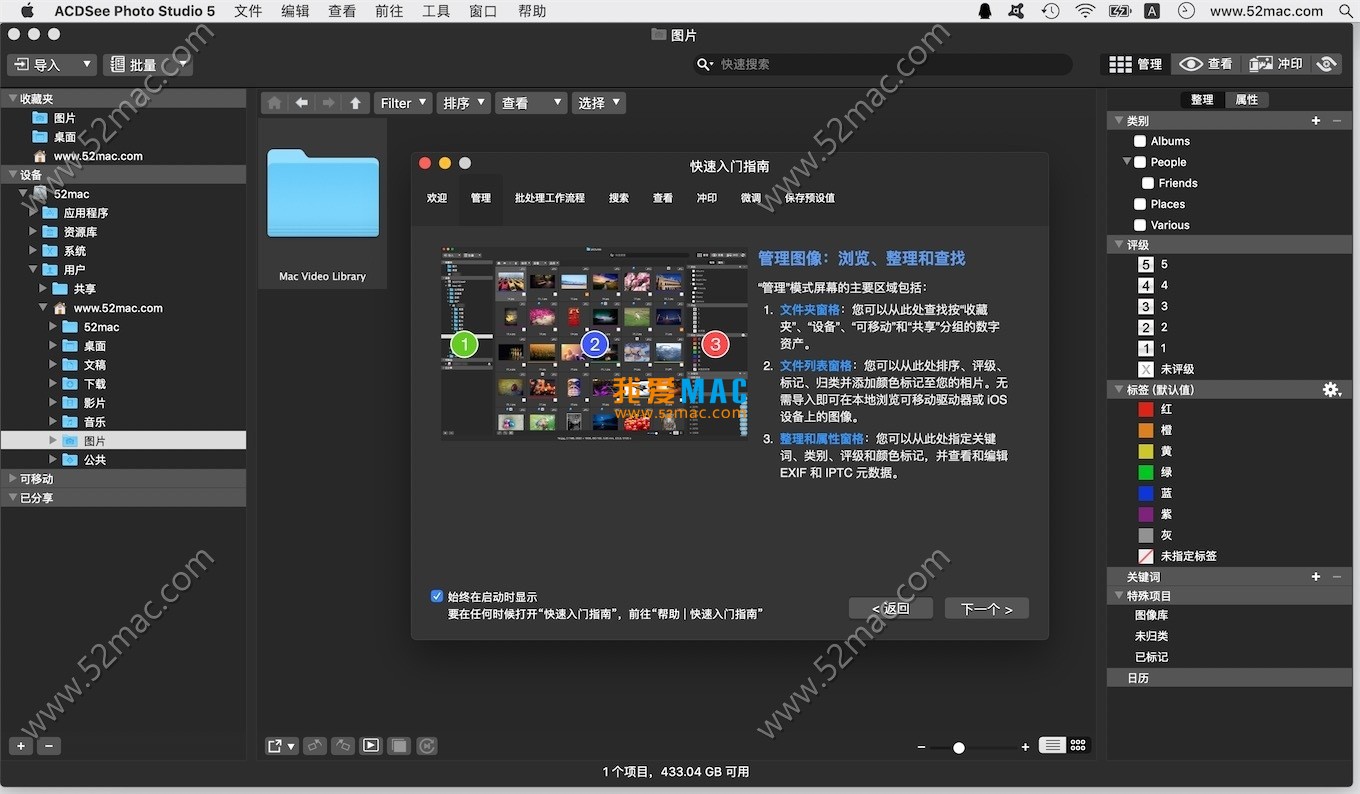Click the circular icon in bottom toolbar
This screenshot has height=794, width=1360.
(x=427, y=746)
